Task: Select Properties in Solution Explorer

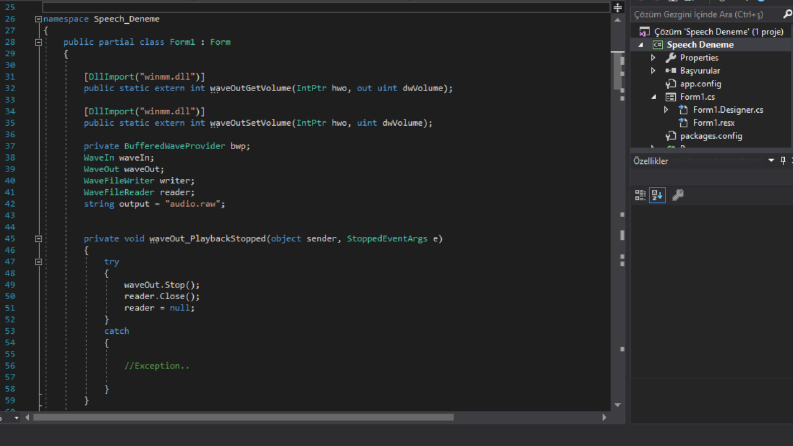Action: (699, 58)
